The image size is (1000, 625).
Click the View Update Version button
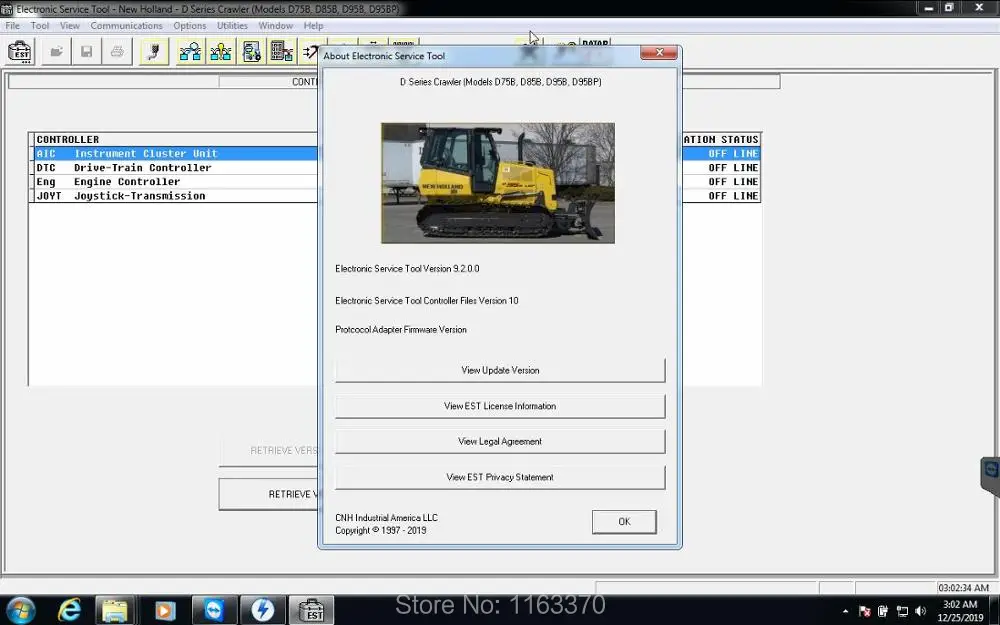click(x=500, y=370)
